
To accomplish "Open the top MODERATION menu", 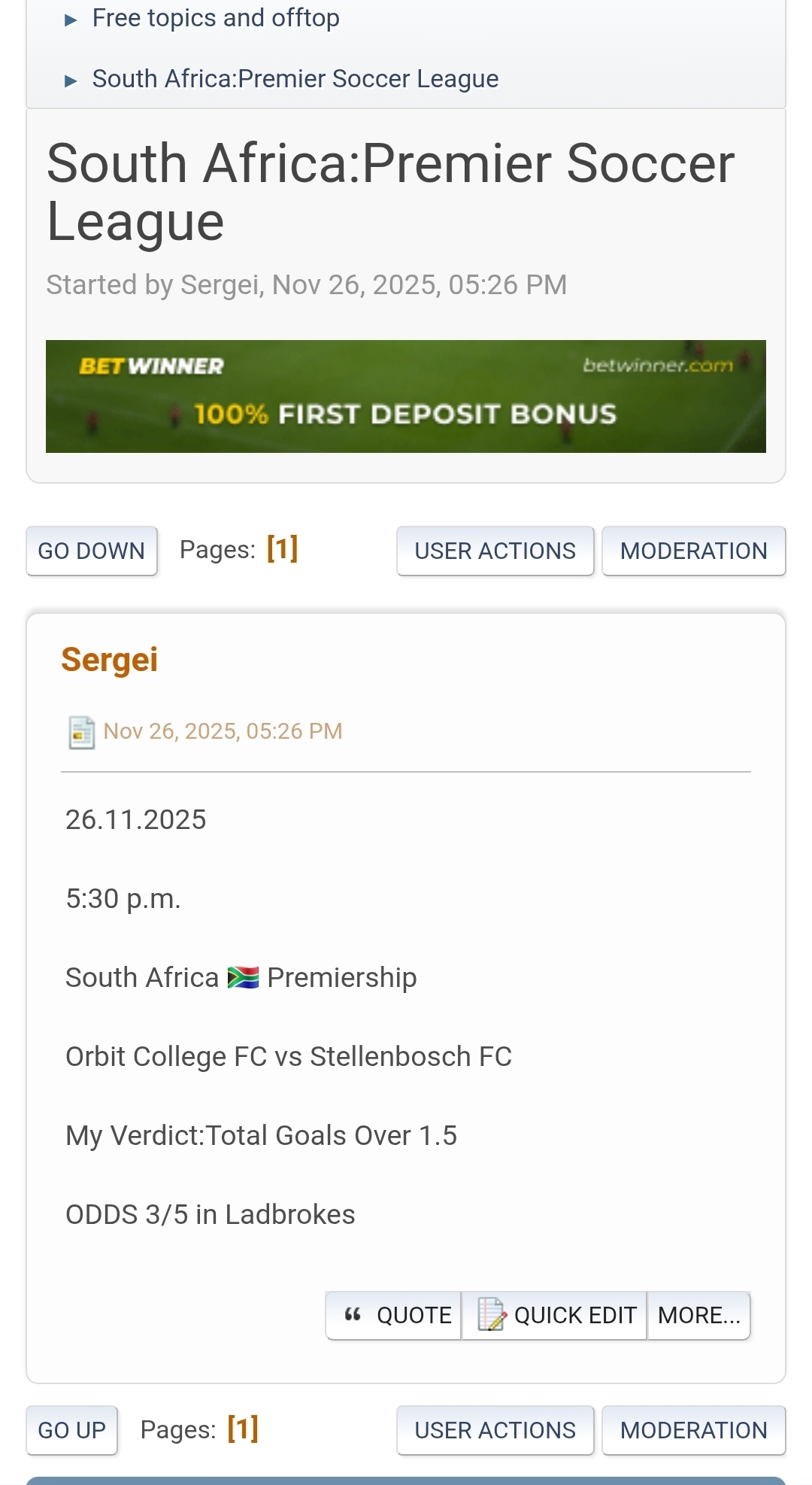I will pos(693,551).
